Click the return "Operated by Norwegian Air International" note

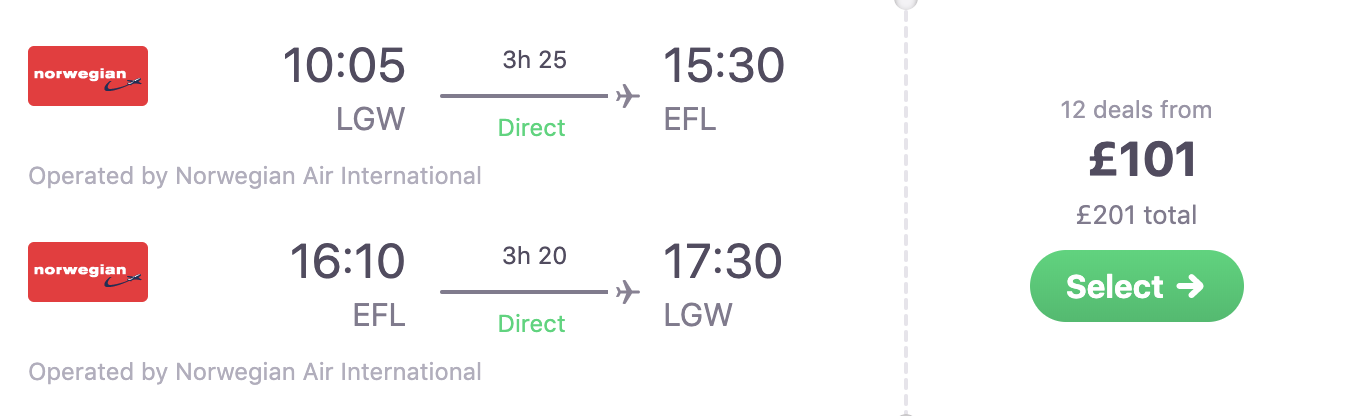(x=255, y=373)
